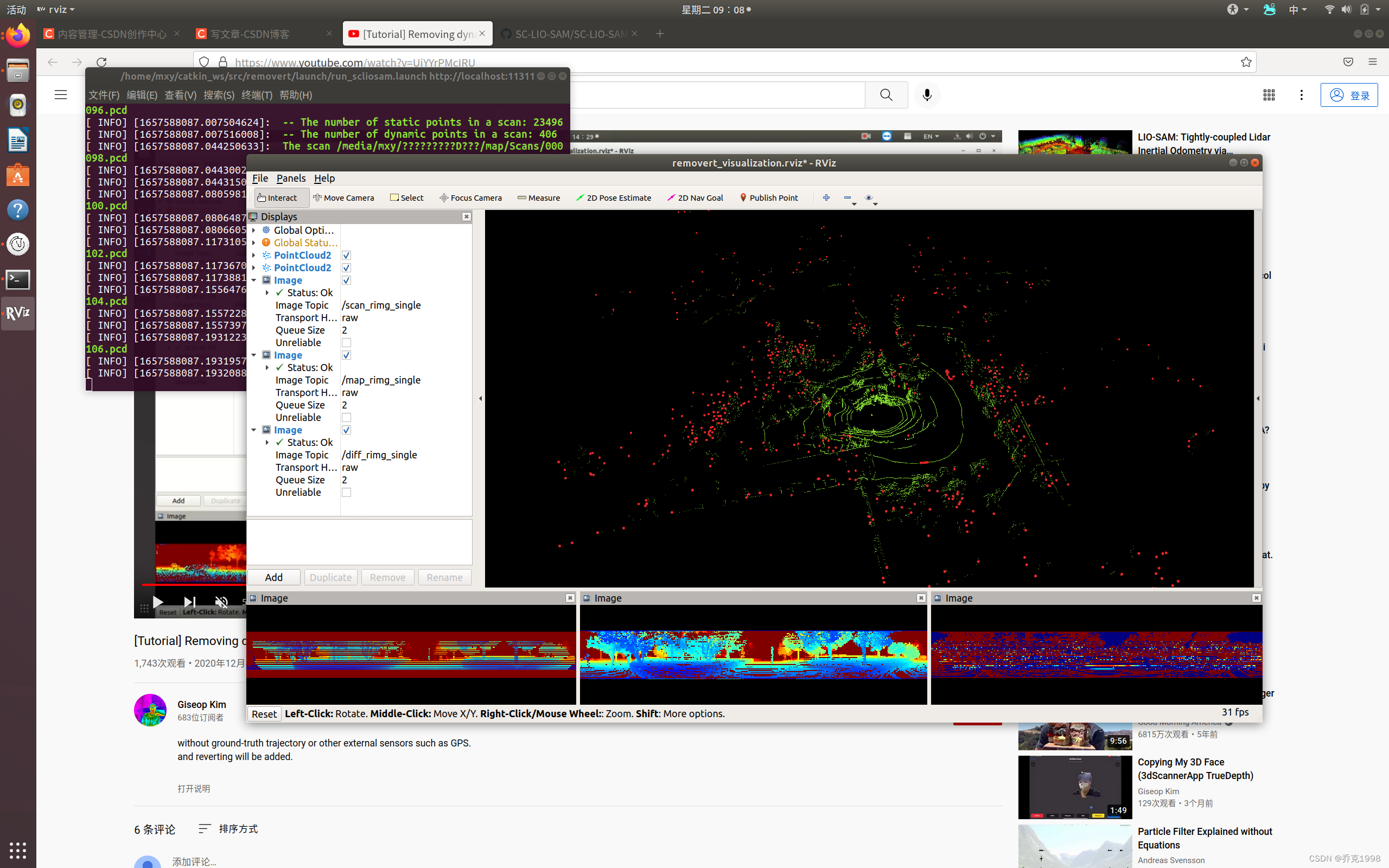Expand Status: Ok under /diff_rimg_single image
This screenshot has height=868, width=1389.
point(267,443)
